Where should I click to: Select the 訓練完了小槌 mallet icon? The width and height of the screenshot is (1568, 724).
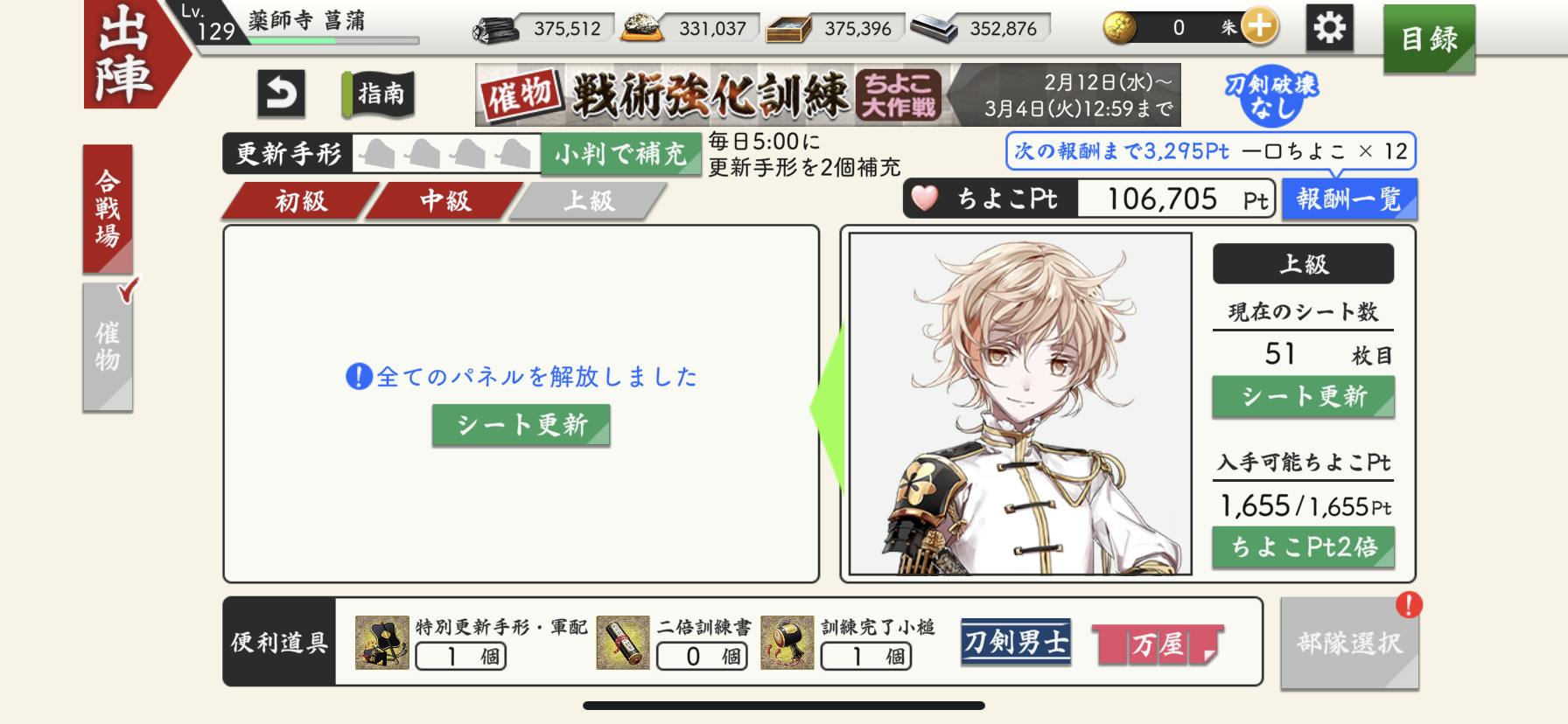coord(787,642)
